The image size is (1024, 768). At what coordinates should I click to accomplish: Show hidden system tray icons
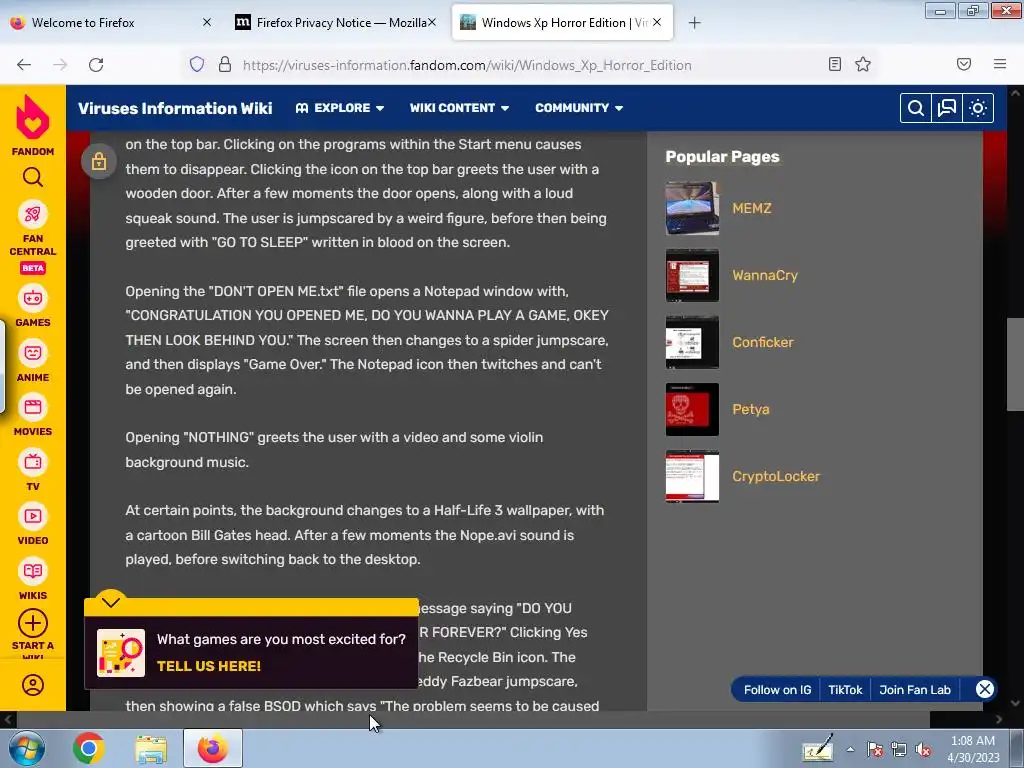850,749
